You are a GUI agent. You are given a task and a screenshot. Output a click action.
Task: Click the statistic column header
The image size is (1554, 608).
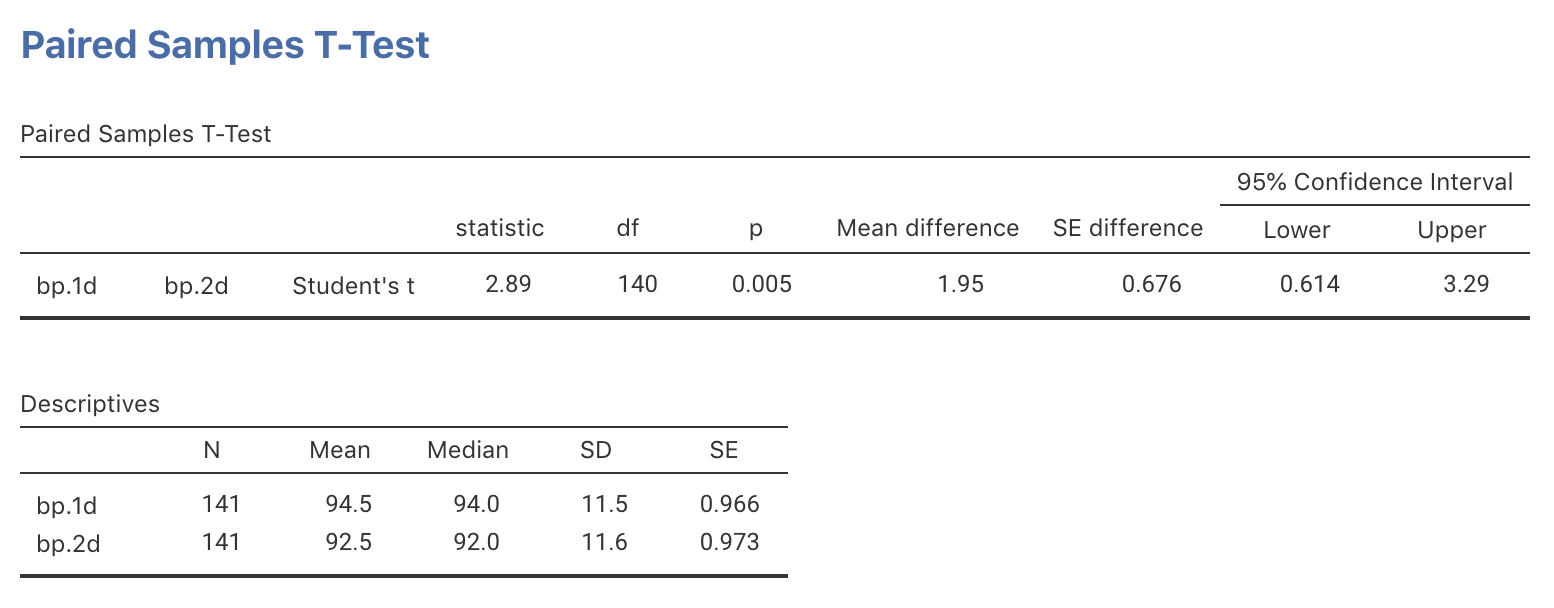(499, 228)
